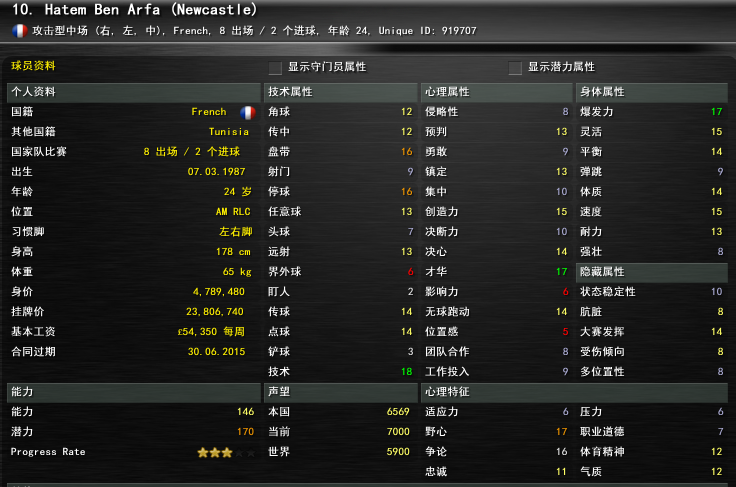Click the 潜力 value 170
The width and height of the screenshot is (736, 487).
(x=245, y=432)
